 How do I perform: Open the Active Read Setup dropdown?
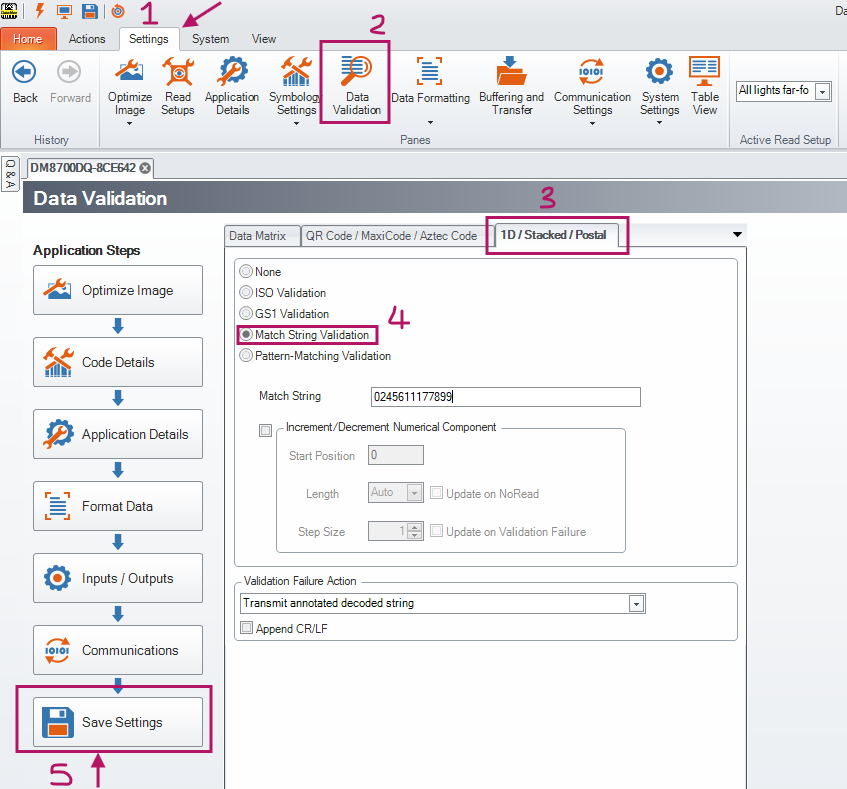tap(822, 91)
